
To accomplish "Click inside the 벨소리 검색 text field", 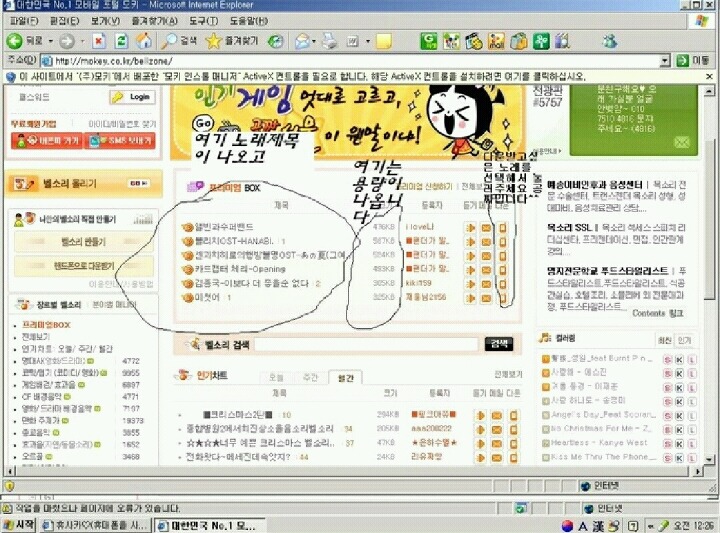I will click(x=366, y=344).
